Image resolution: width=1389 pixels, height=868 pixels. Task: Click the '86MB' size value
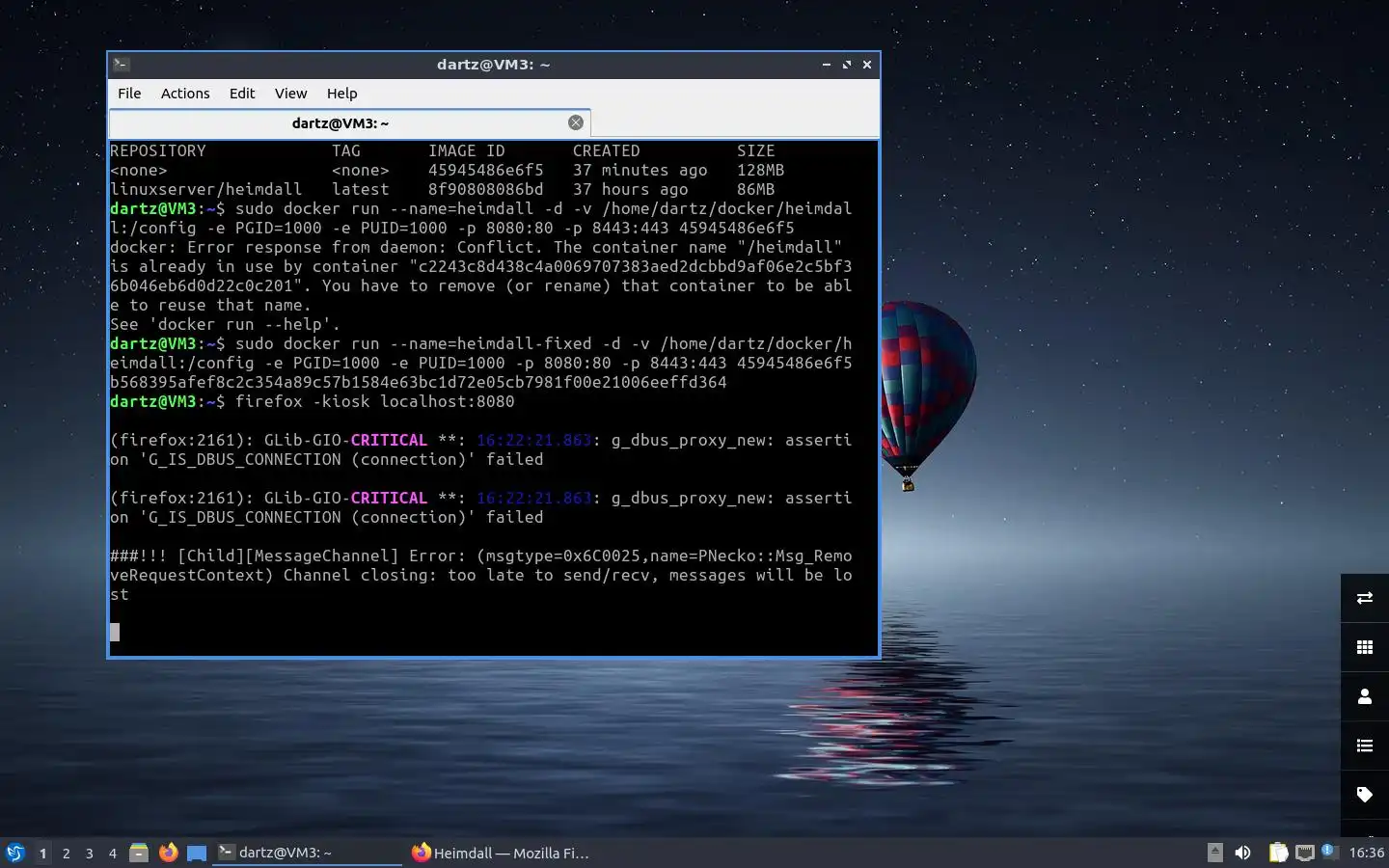756,189
